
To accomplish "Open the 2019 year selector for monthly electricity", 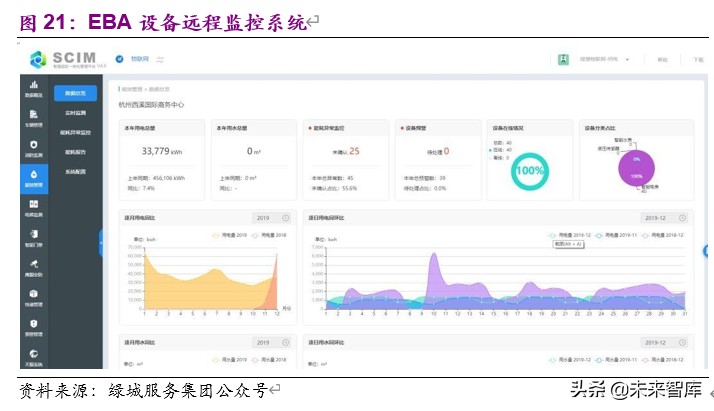I will click(x=271, y=218).
